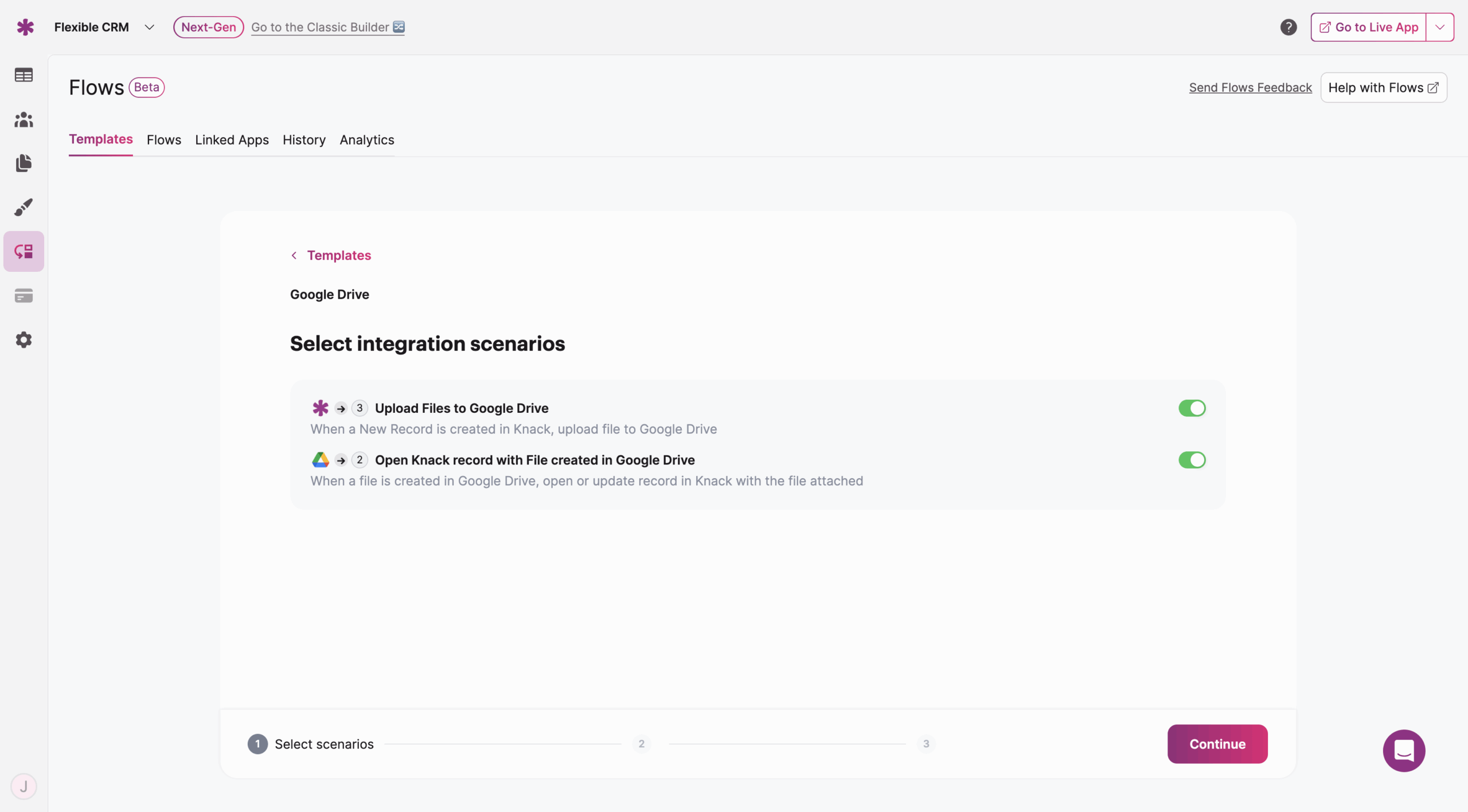Toggle off Open Knack record scenario

(x=1192, y=460)
